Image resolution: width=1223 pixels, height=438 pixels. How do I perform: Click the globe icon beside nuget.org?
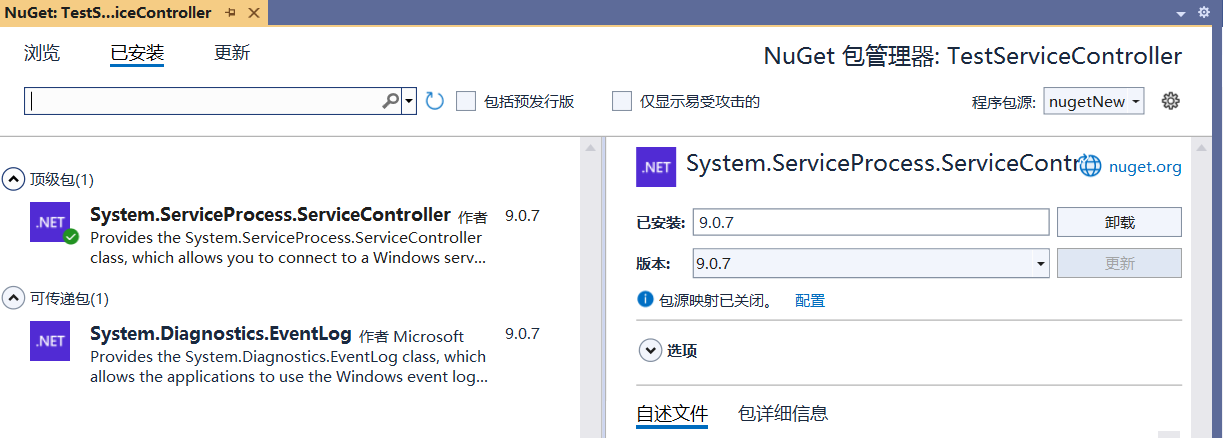(x=1090, y=166)
